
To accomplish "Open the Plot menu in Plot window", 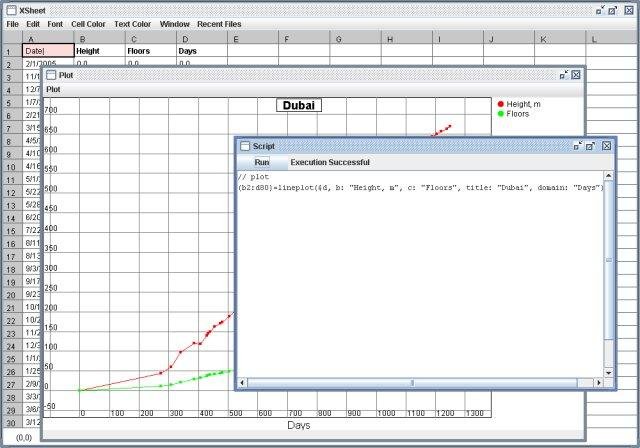I will [x=53, y=89].
